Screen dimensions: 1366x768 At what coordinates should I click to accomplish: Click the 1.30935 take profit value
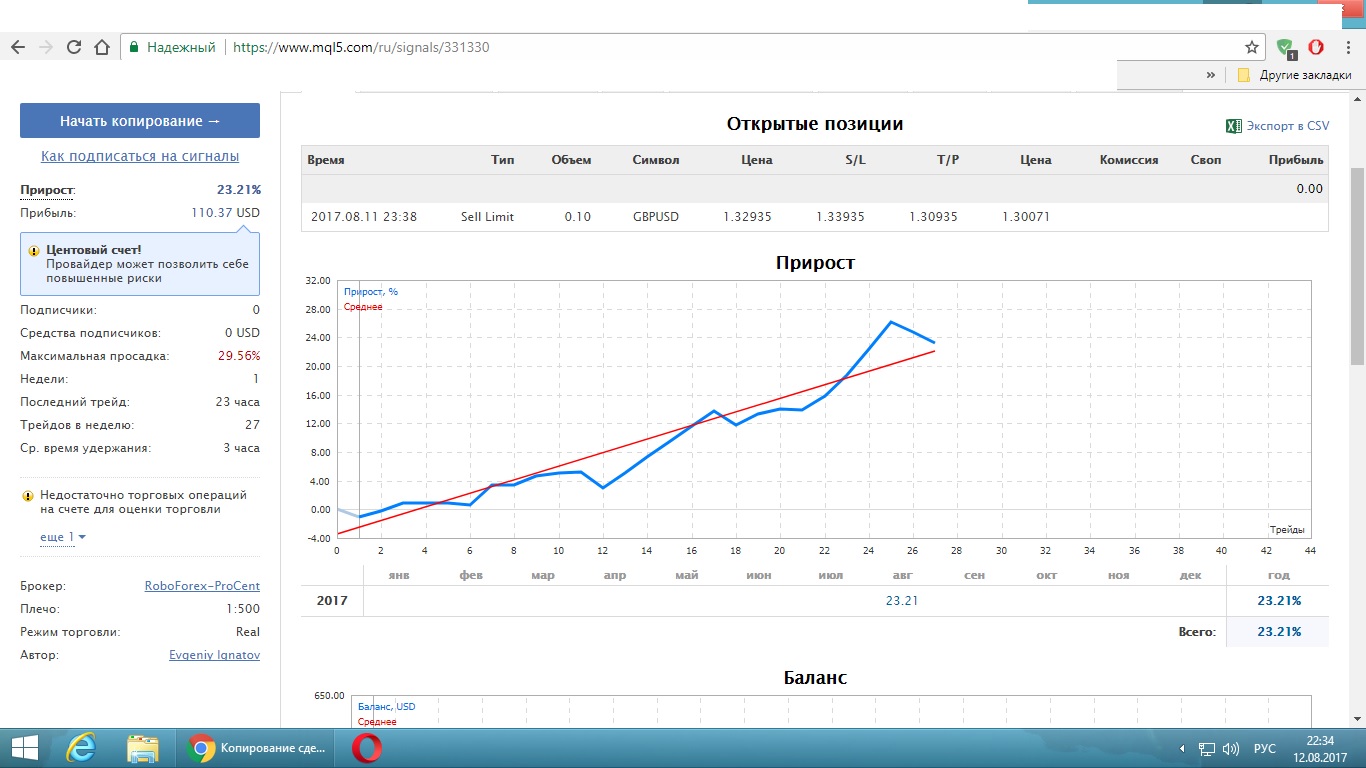pos(934,217)
